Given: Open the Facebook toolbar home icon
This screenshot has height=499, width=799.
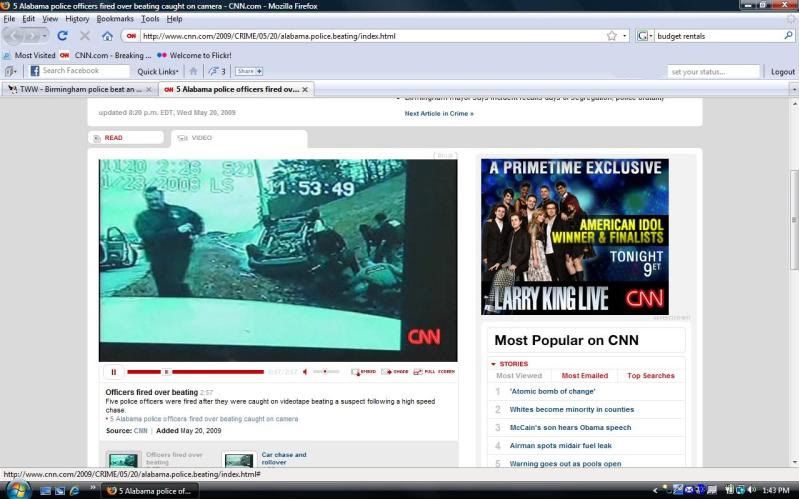Looking at the screenshot, I should click(x=193, y=71).
